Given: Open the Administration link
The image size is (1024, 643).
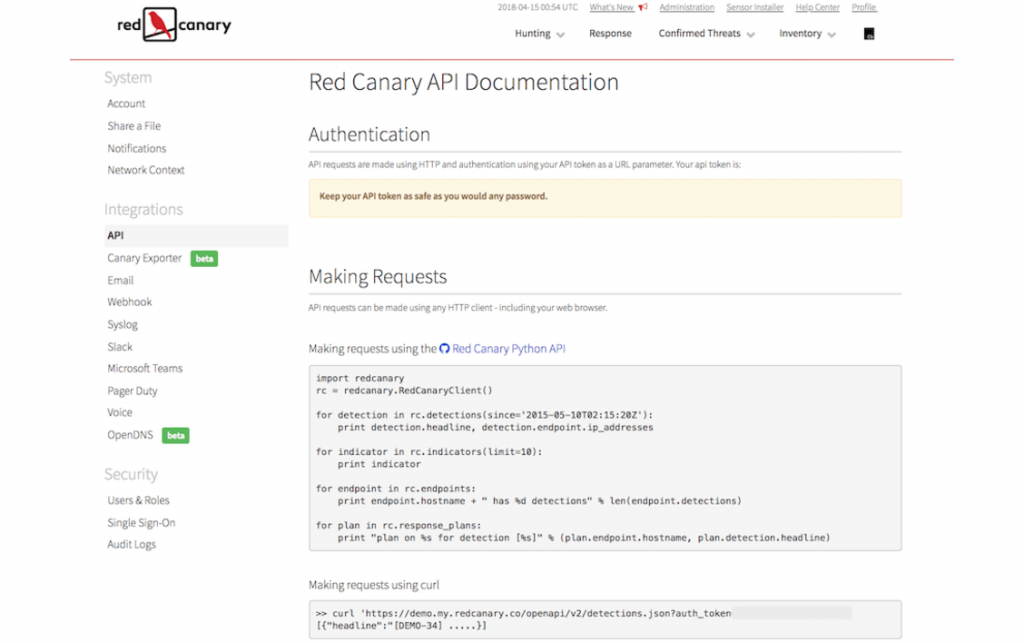Looking at the screenshot, I should coord(686,8).
